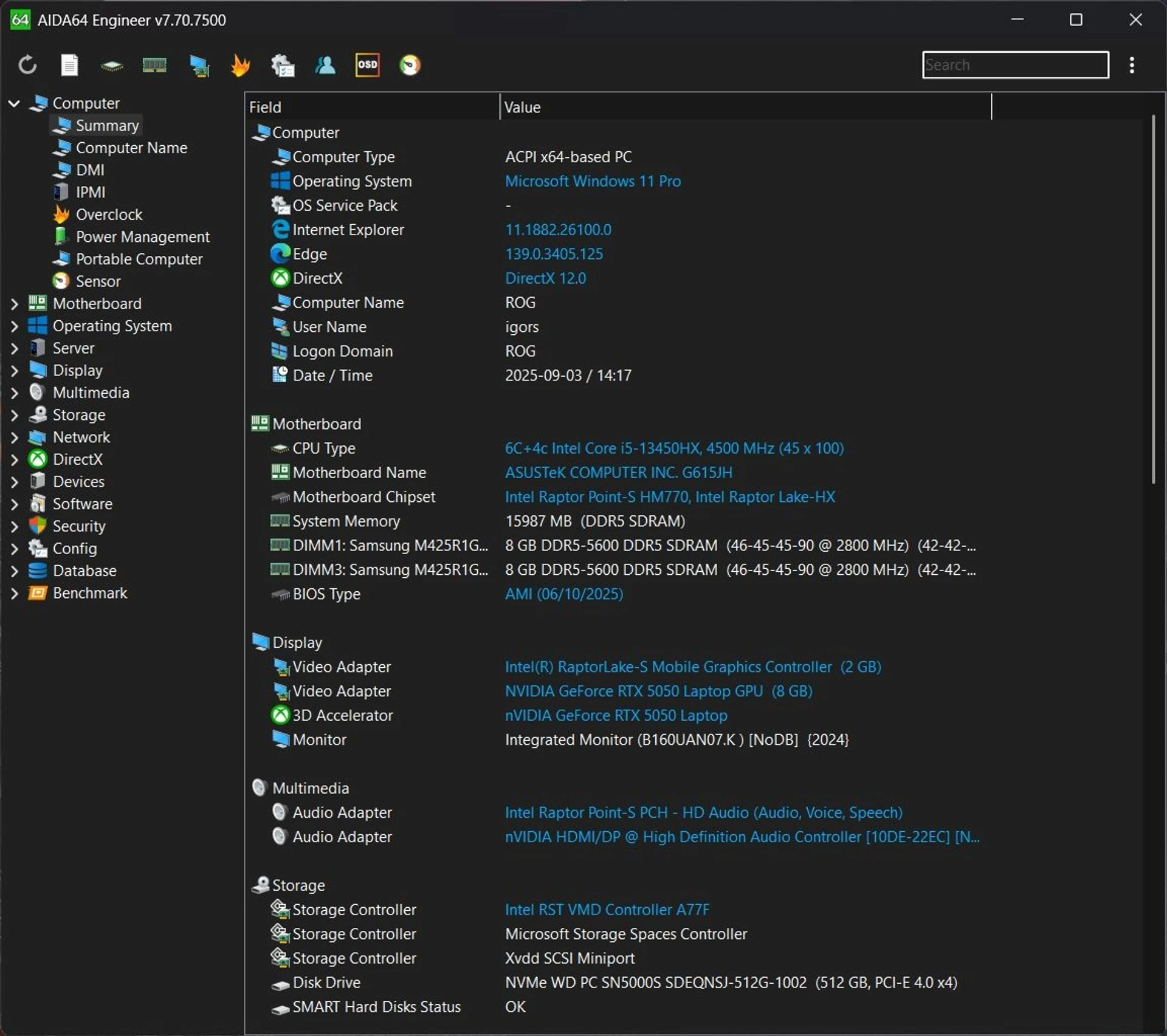
Task: Open the flame stability test icon
Action: (x=241, y=65)
